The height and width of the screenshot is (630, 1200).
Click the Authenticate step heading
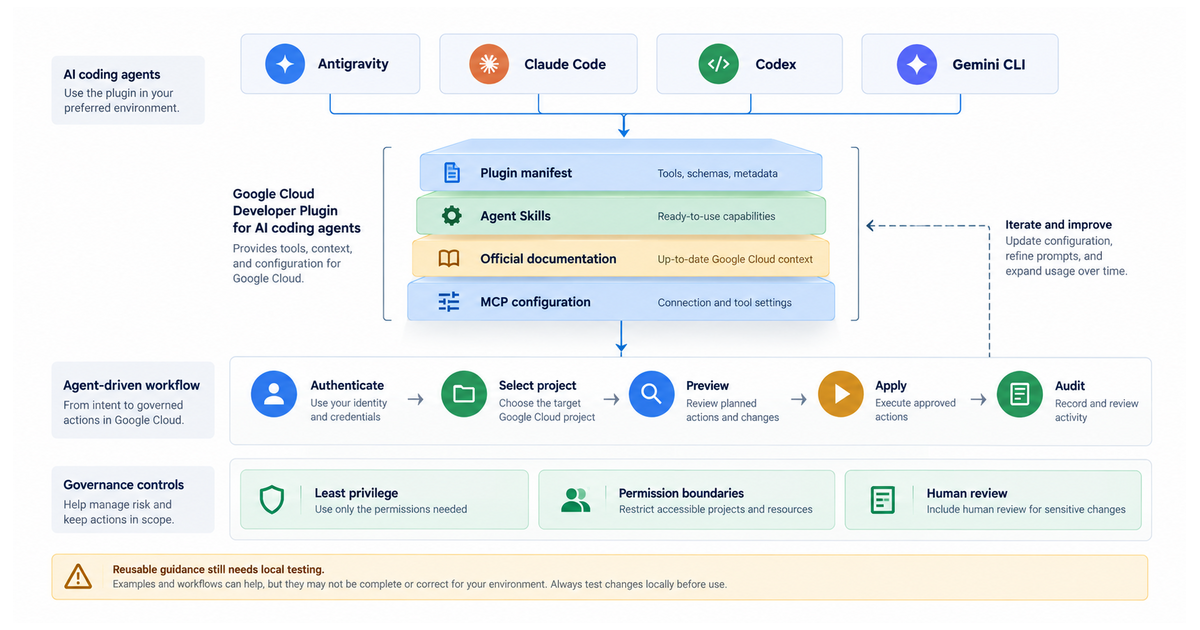click(x=347, y=385)
